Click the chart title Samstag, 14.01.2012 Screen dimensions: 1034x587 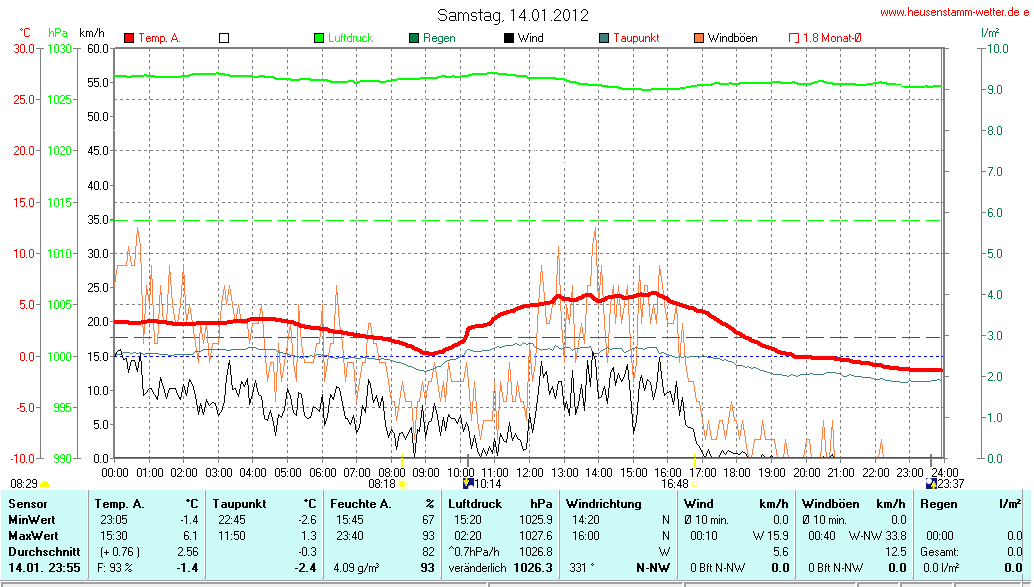point(513,15)
